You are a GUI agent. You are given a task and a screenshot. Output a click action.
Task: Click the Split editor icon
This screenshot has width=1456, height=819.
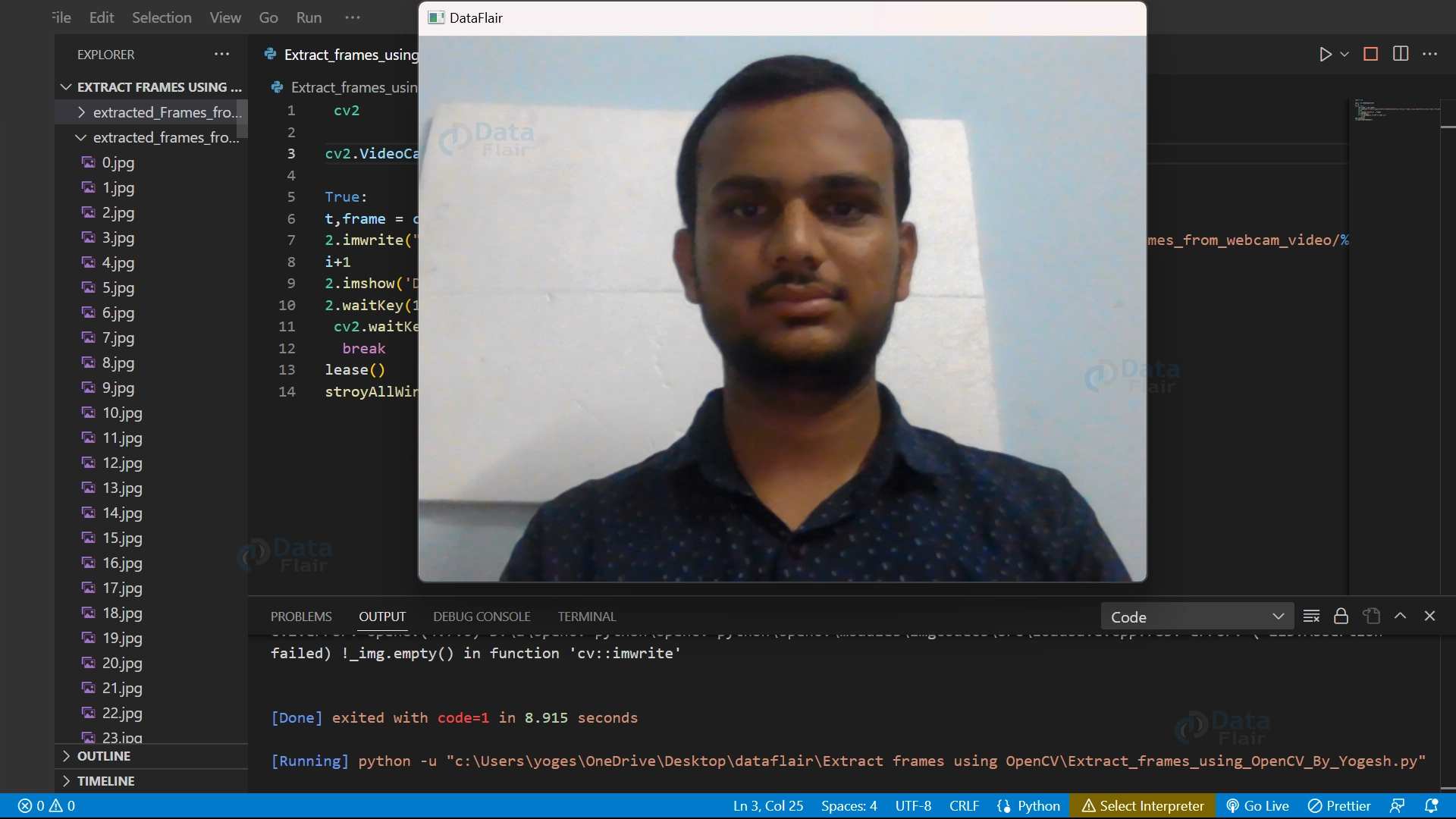point(1401,54)
